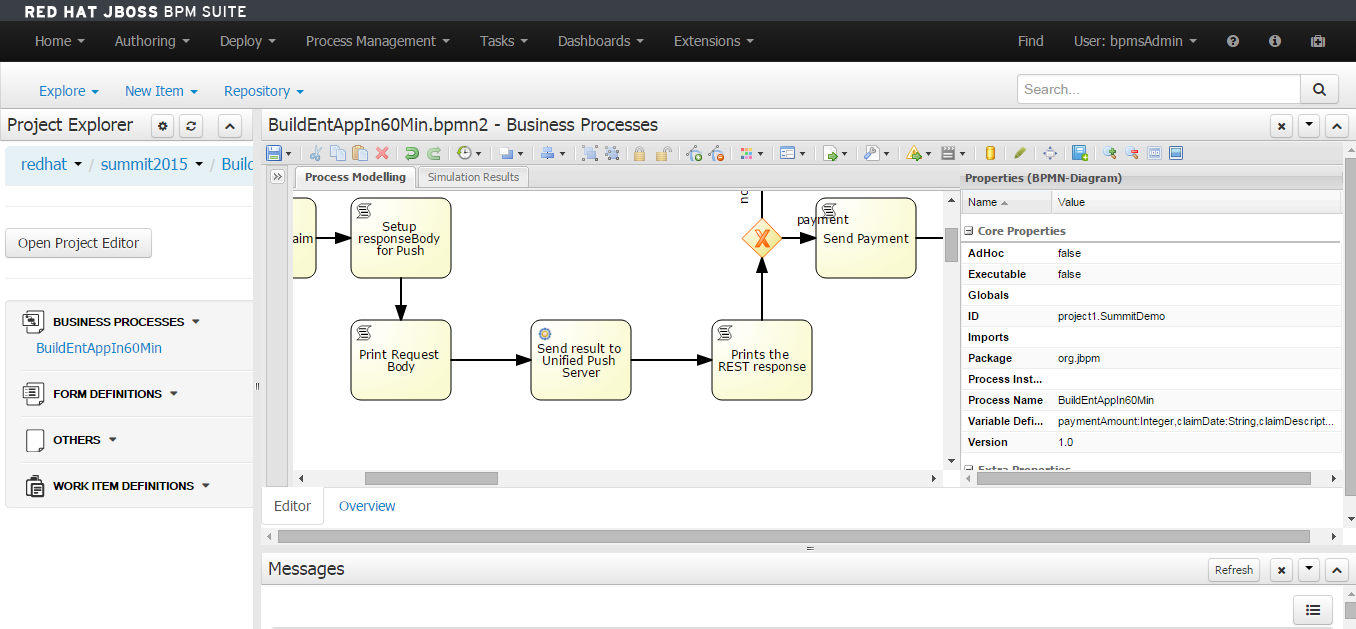Viewport: 1356px width, 629px height.
Task: Click the help question mark icon
Action: [x=1233, y=41]
